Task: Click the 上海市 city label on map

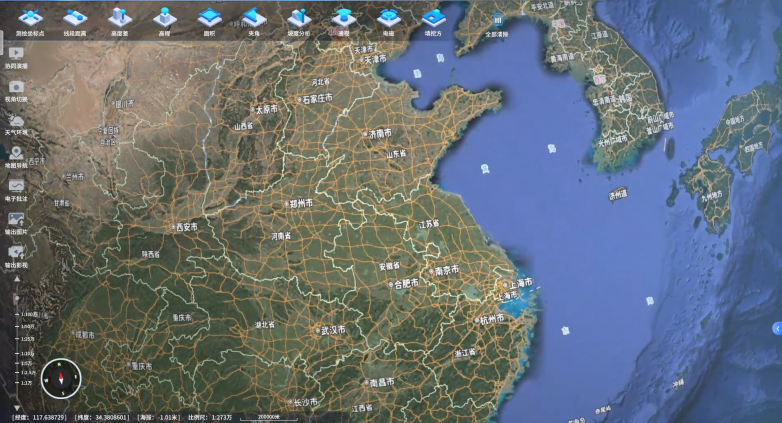Action: coord(518,283)
